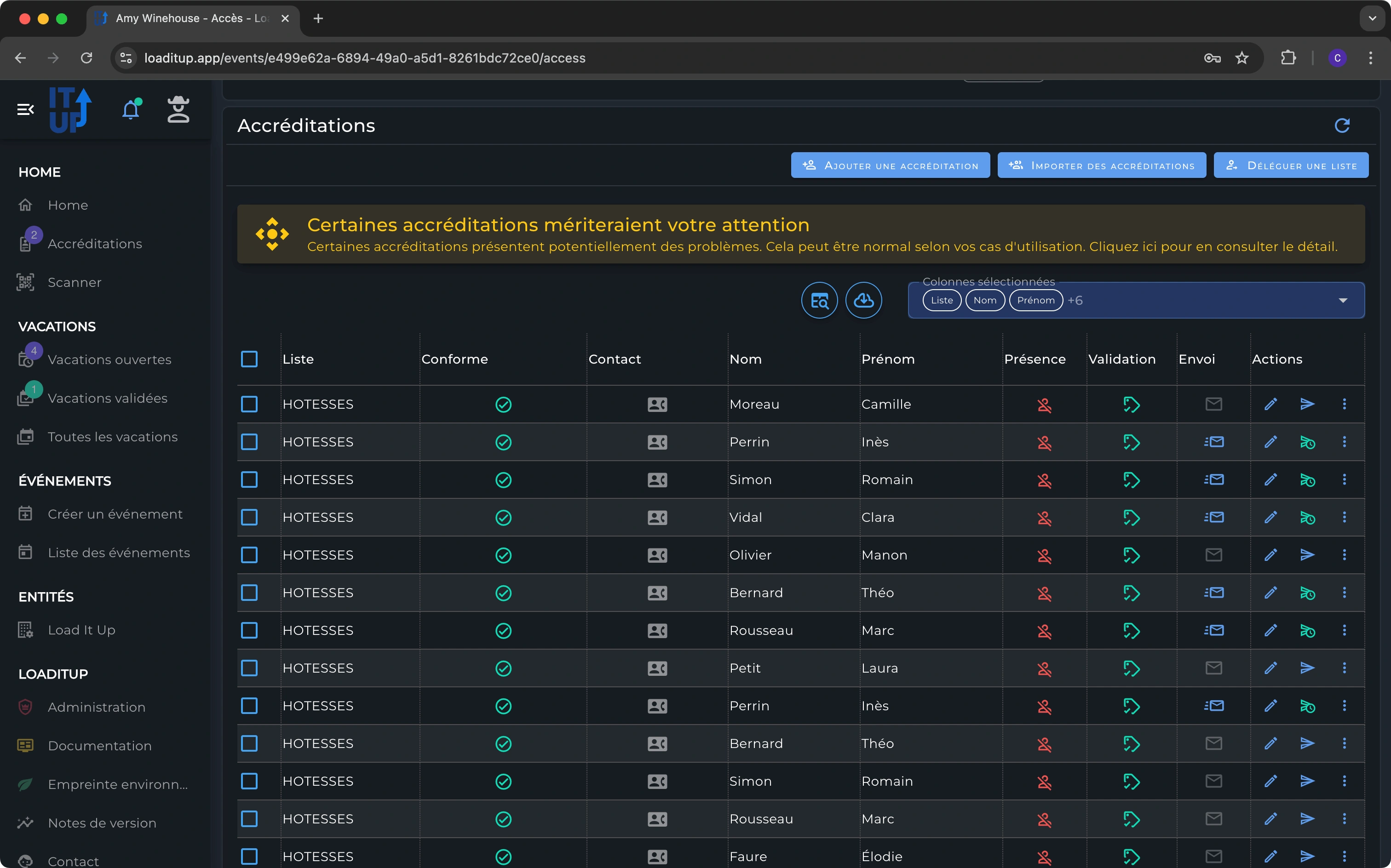Open the table search filter icon
1391x868 pixels.
tap(819, 300)
